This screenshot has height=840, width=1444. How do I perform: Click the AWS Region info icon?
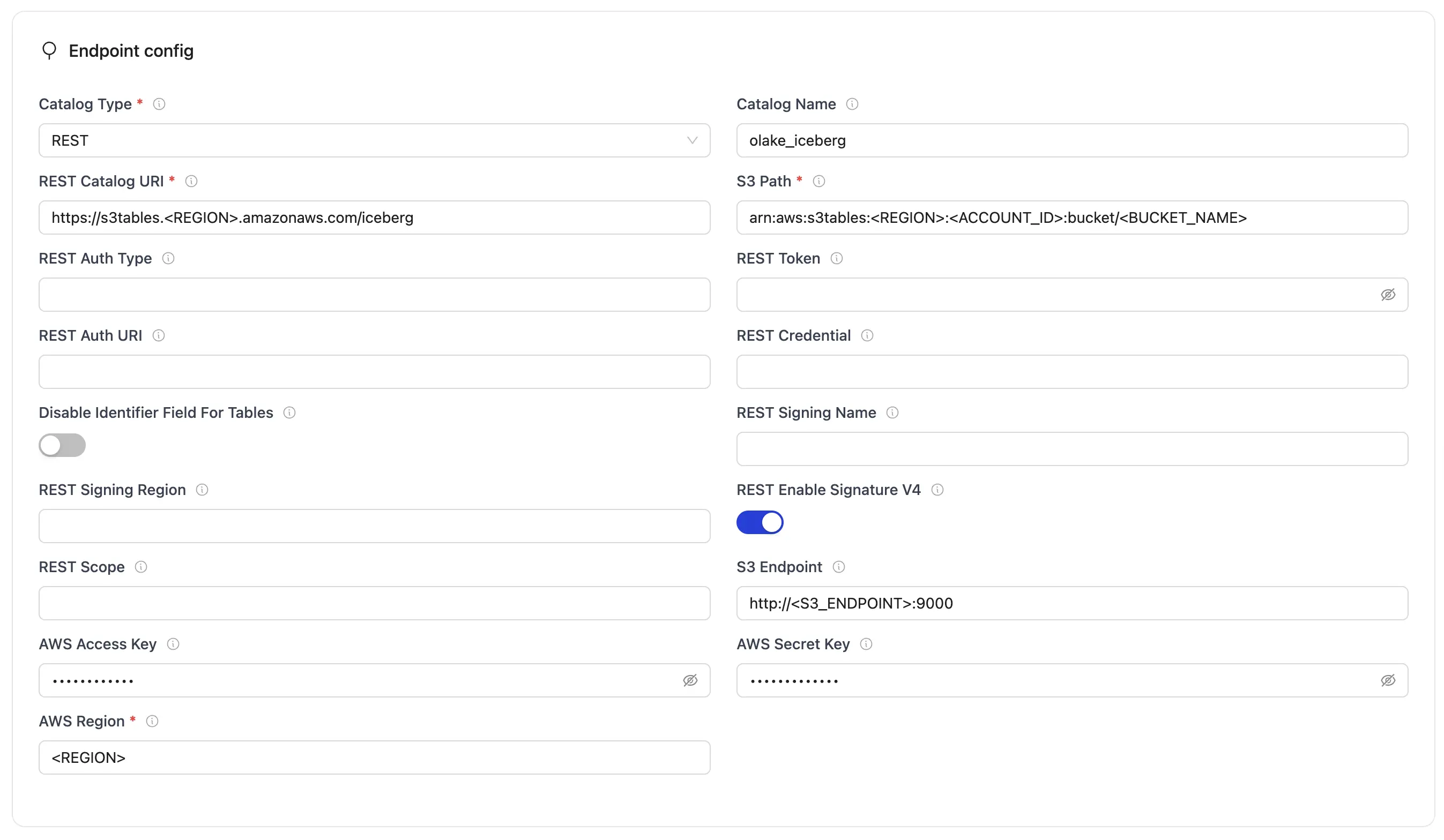point(152,721)
